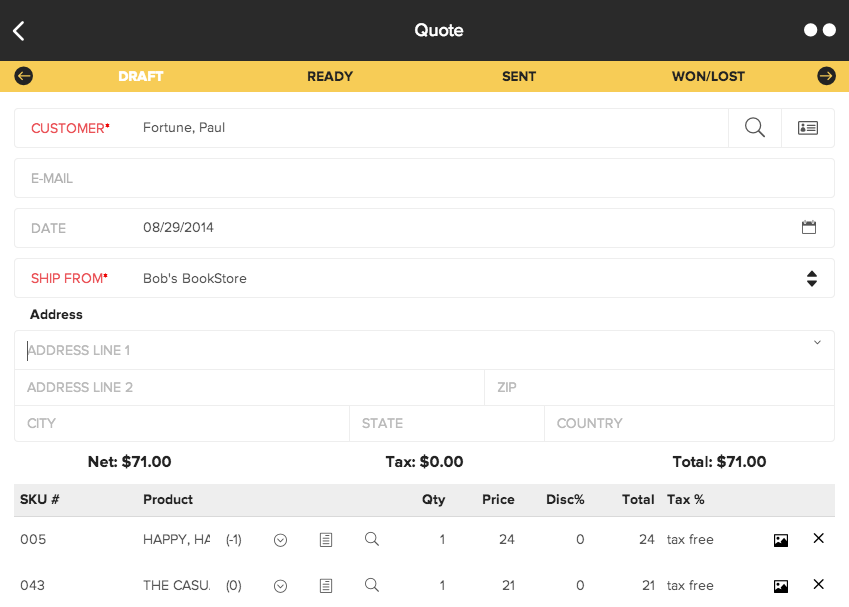The height and width of the screenshot is (607, 849).
Task: Open the customer contact card icon
Action: click(x=807, y=128)
